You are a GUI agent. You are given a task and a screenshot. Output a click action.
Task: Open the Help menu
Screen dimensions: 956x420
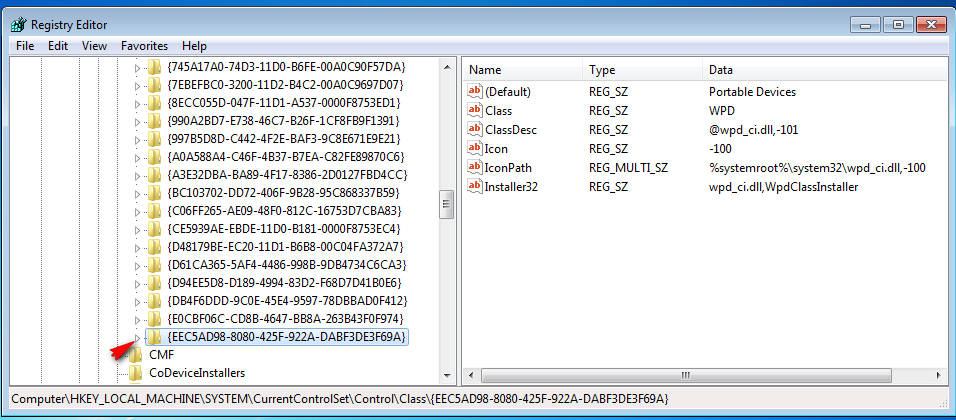tap(194, 46)
